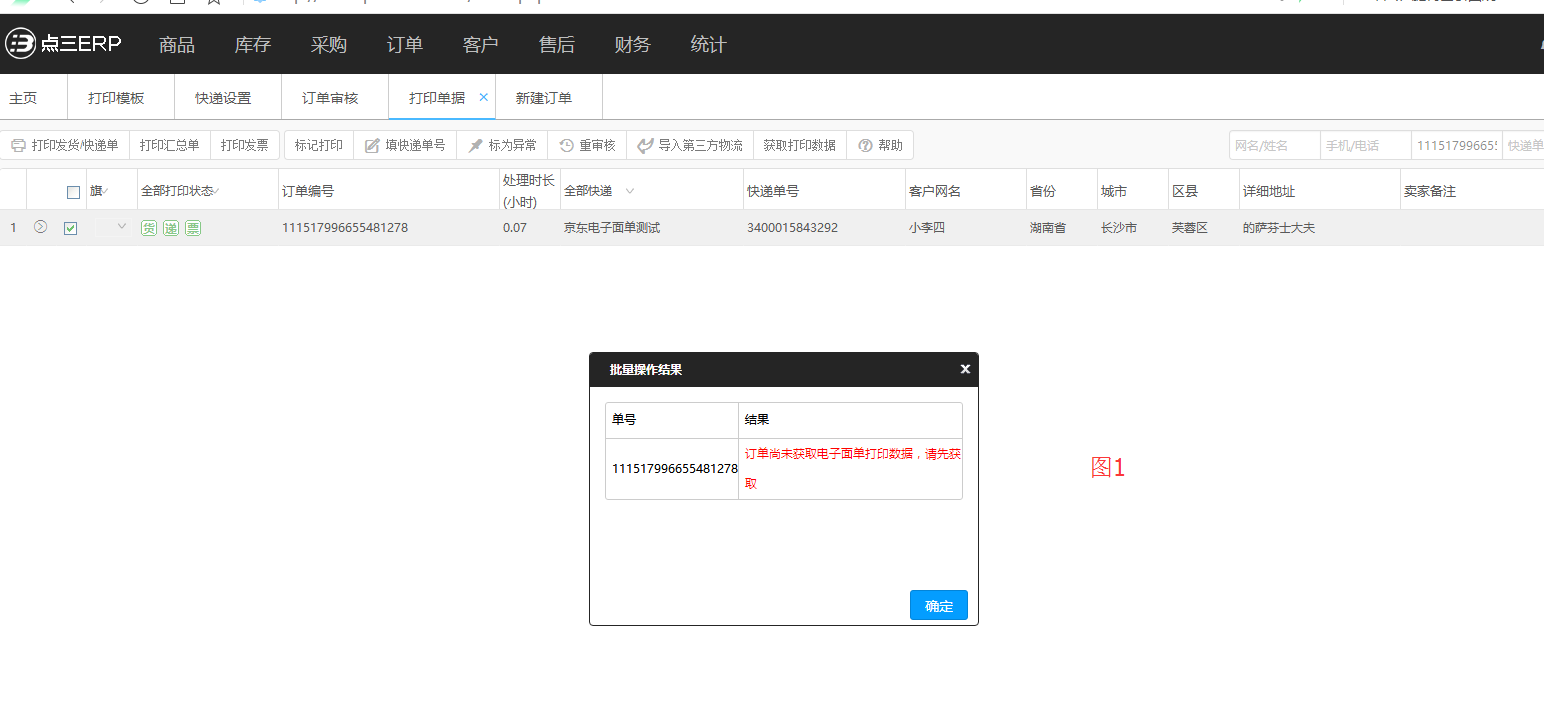This screenshot has width=1544, height=718.
Task: Close the 批量操作结果 dialog
Action: [965, 369]
